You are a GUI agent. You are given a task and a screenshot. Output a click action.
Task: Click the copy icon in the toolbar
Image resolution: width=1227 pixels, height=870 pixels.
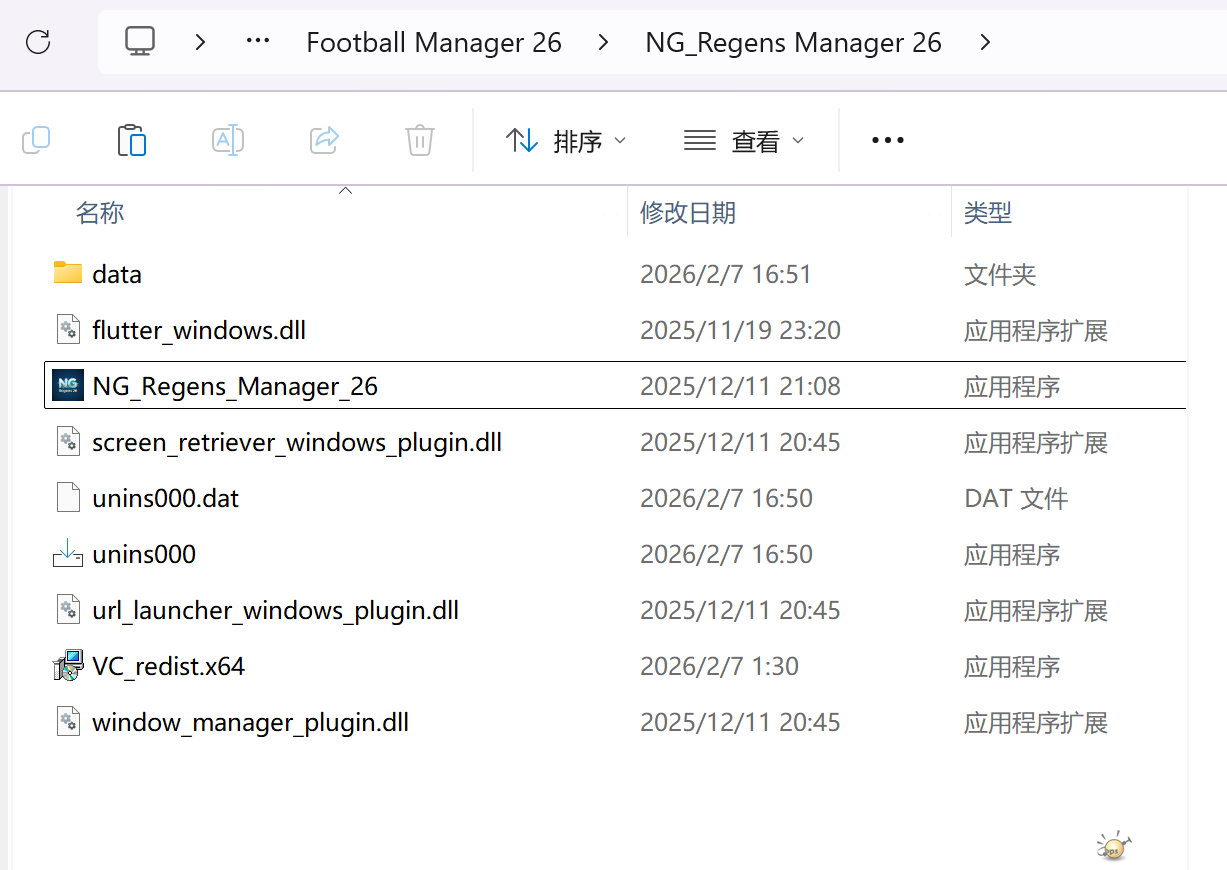pyautogui.click(x=36, y=140)
